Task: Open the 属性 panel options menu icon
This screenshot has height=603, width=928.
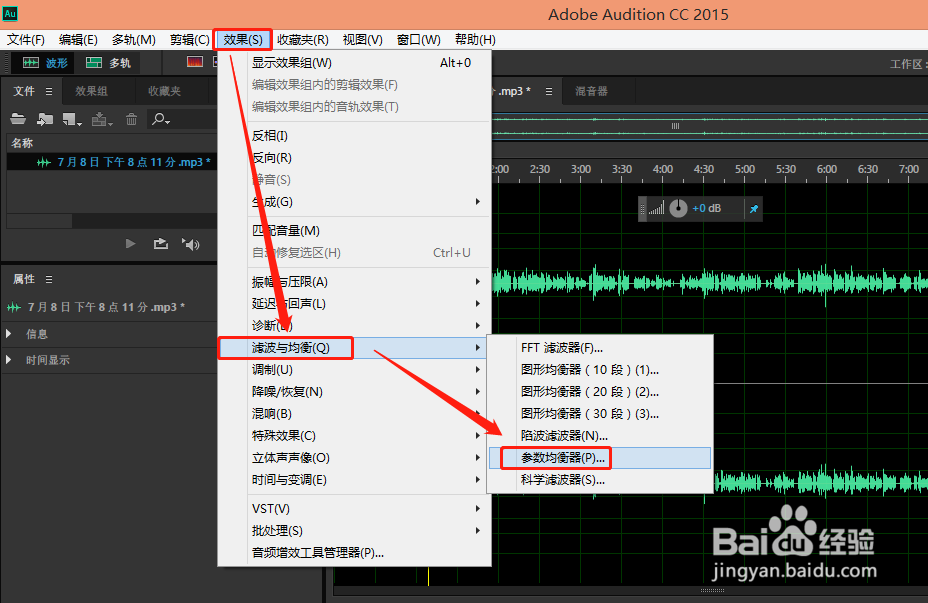Action: pyautogui.click(x=49, y=279)
